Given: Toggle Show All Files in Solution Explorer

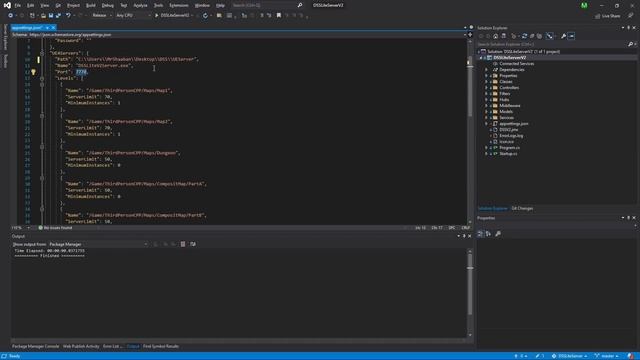Looking at the screenshot, I should (539, 36).
